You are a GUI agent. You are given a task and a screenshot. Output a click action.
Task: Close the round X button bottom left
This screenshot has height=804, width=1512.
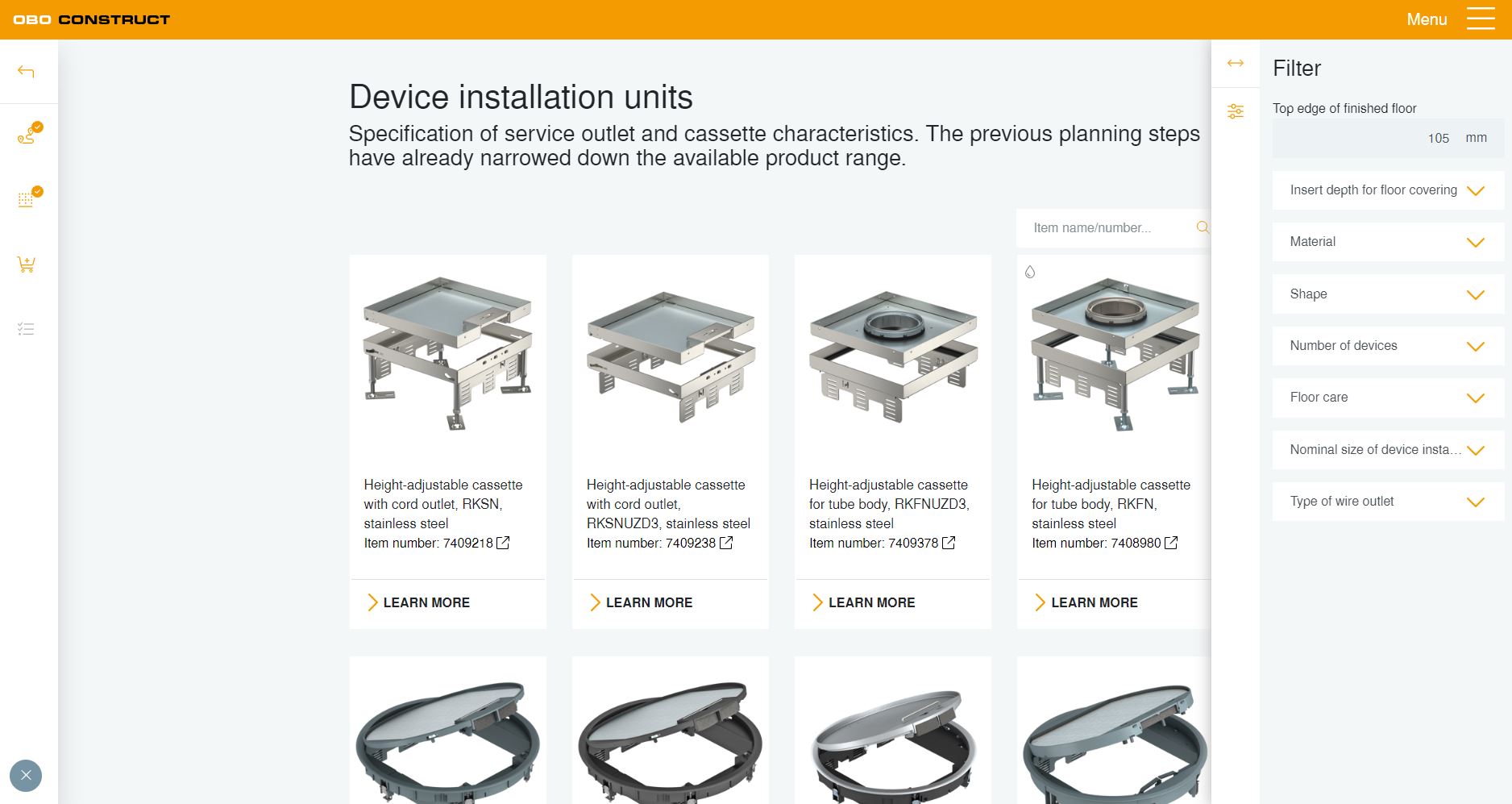[26, 776]
